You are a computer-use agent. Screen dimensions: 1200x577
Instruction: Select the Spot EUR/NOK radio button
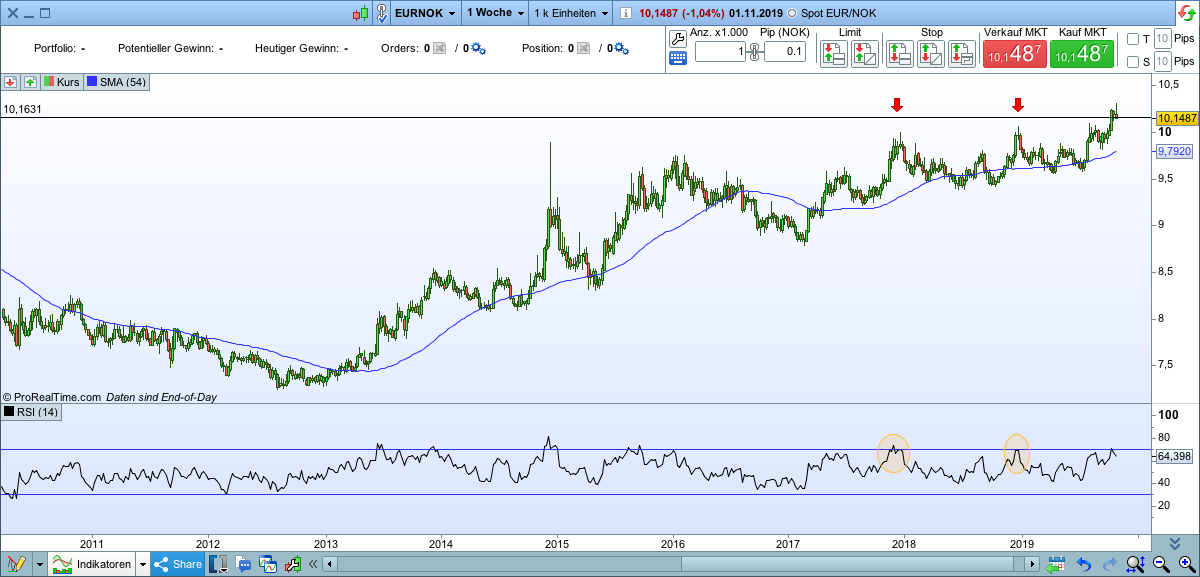point(793,13)
